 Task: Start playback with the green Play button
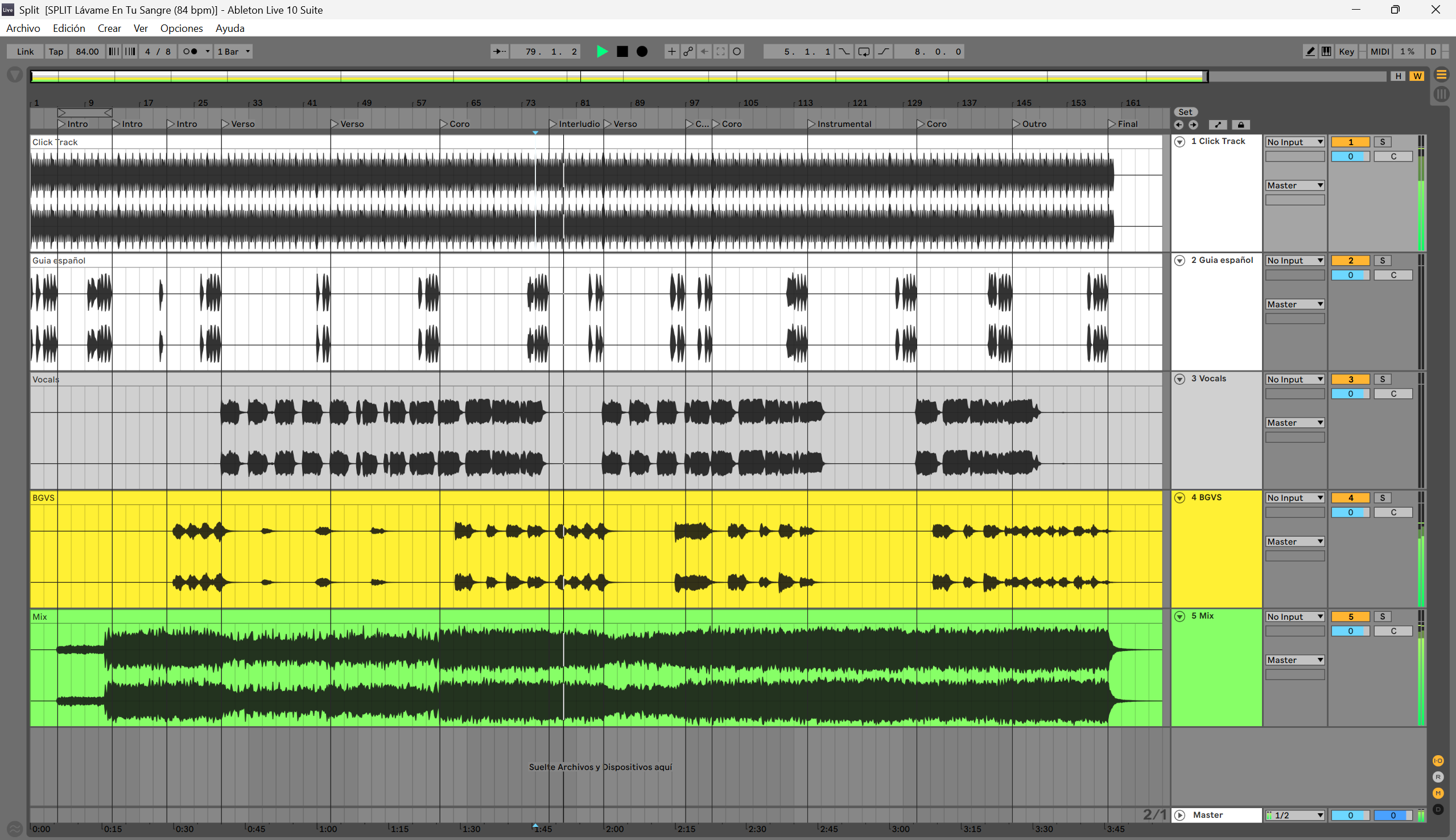pyautogui.click(x=601, y=51)
